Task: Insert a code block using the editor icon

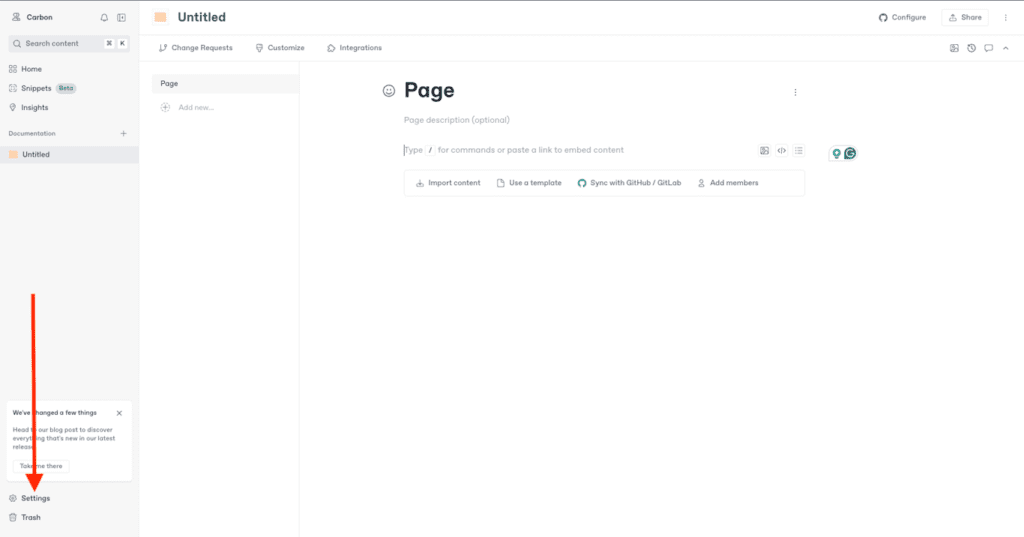Action: tap(781, 151)
